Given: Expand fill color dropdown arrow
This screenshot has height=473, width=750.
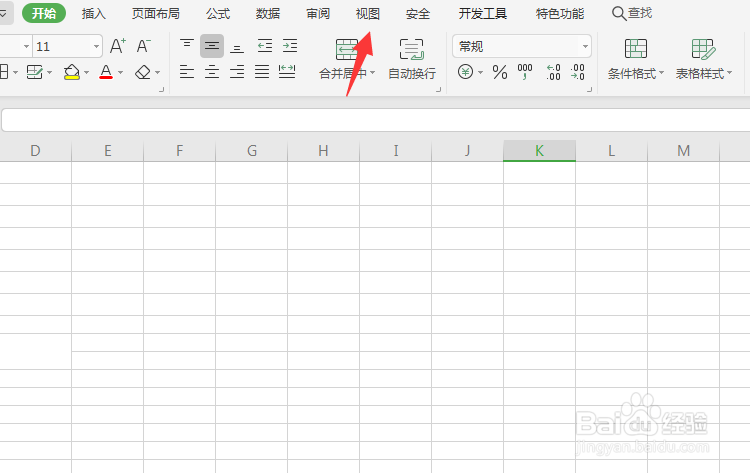Looking at the screenshot, I should [x=87, y=73].
